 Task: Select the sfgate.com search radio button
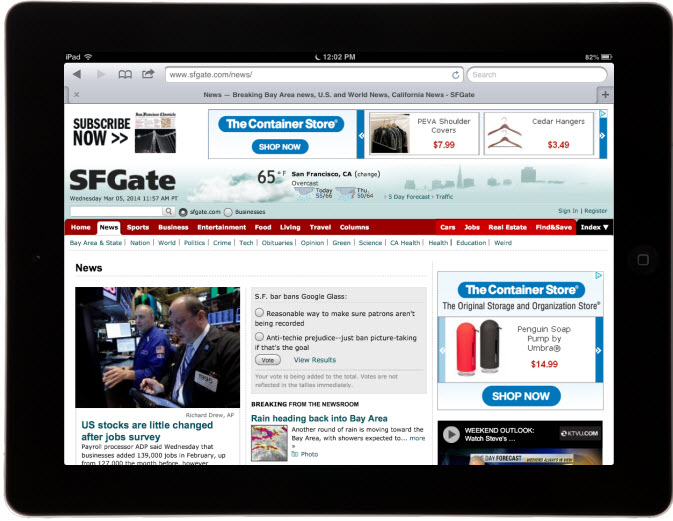(x=183, y=212)
